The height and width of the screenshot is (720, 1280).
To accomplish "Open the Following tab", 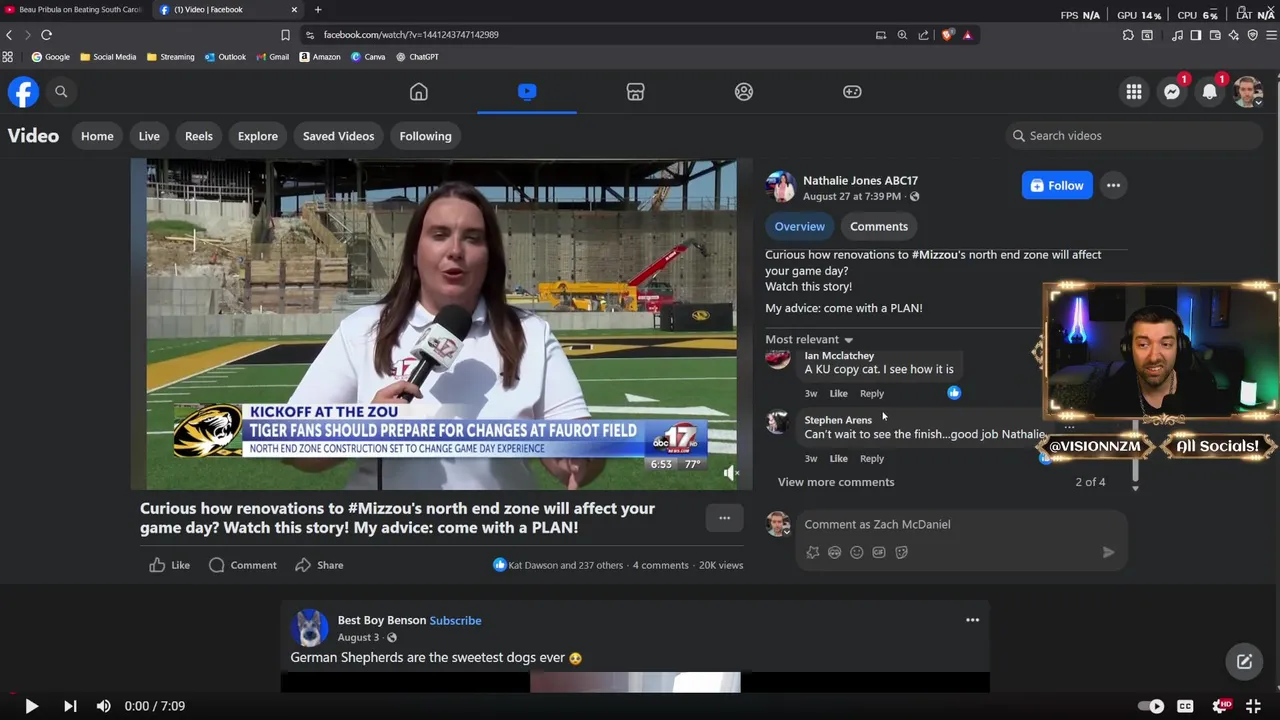I will pos(426,136).
